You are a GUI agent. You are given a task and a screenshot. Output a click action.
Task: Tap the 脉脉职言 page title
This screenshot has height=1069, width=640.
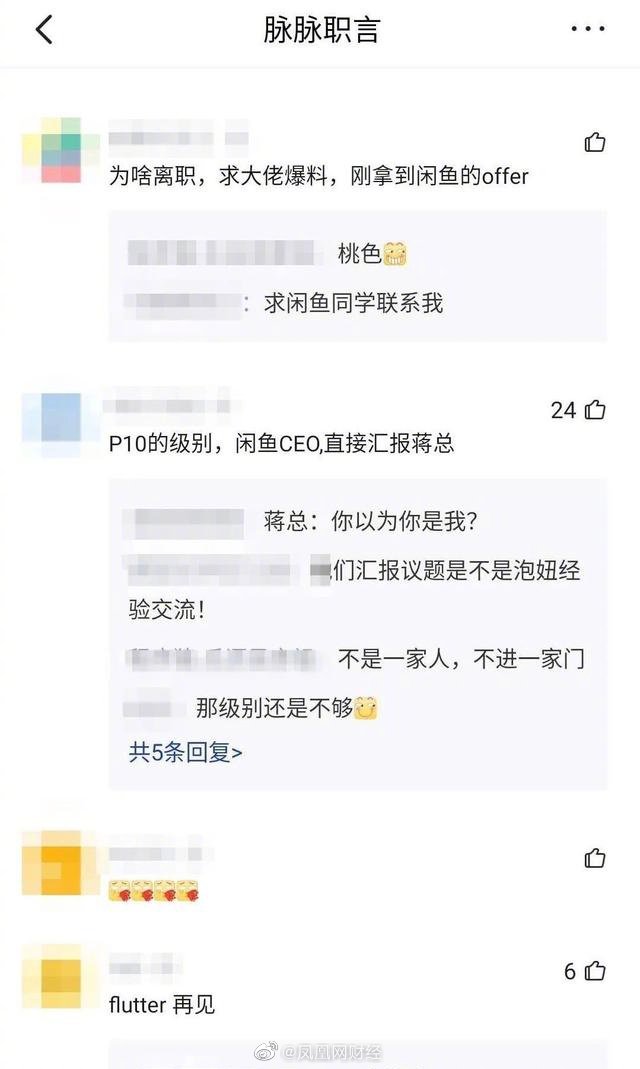tap(321, 30)
